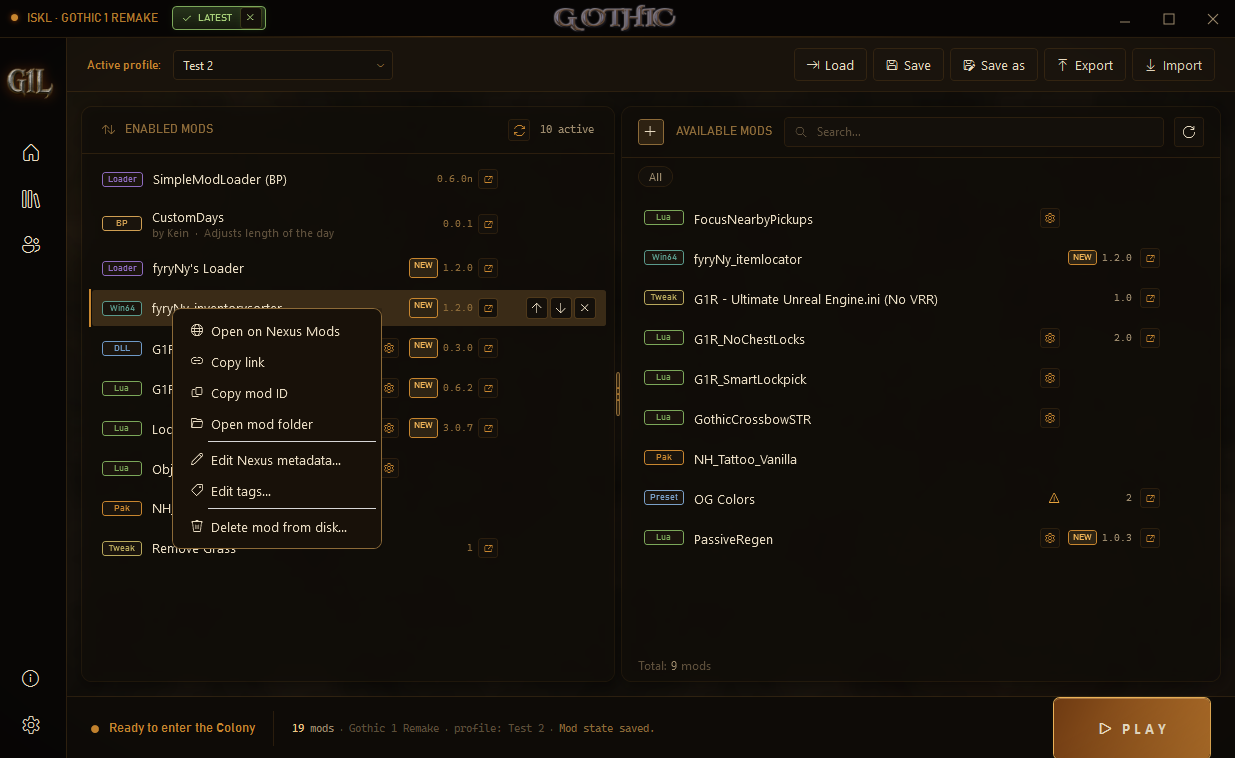
Task: Click the Load profile button
Action: [830, 65]
